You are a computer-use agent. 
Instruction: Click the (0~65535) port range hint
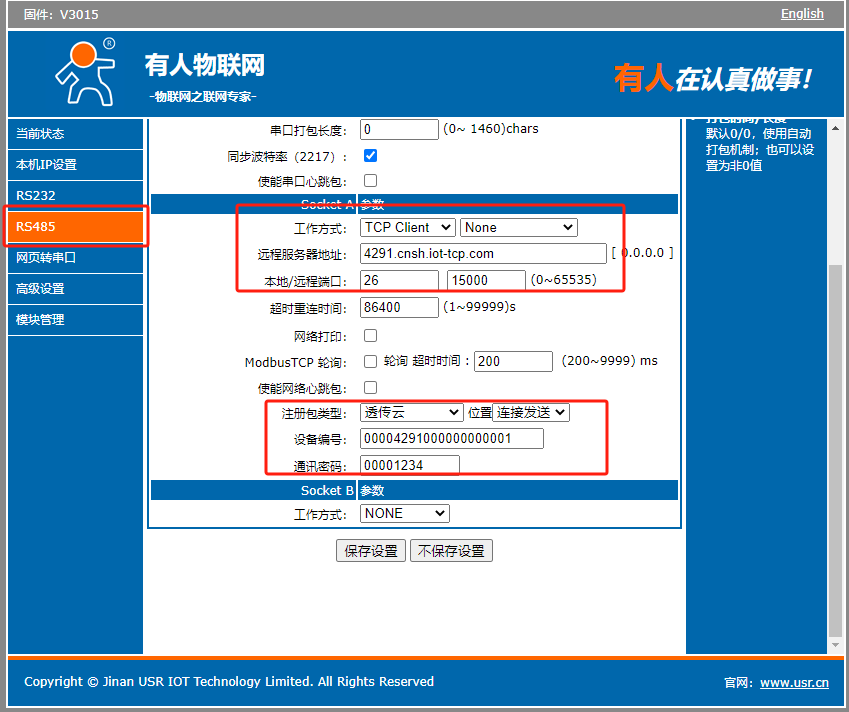(x=564, y=280)
